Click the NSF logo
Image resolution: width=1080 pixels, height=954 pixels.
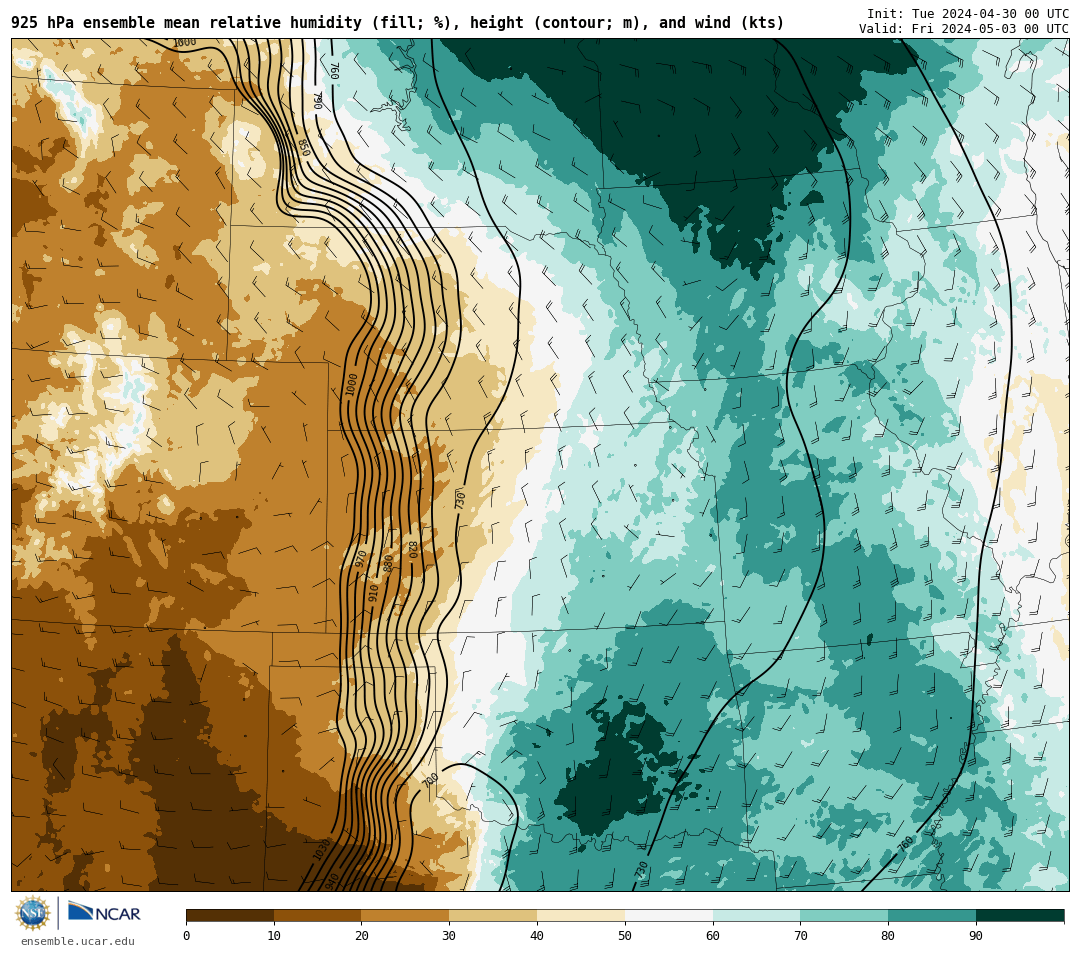pyautogui.click(x=32, y=913)
